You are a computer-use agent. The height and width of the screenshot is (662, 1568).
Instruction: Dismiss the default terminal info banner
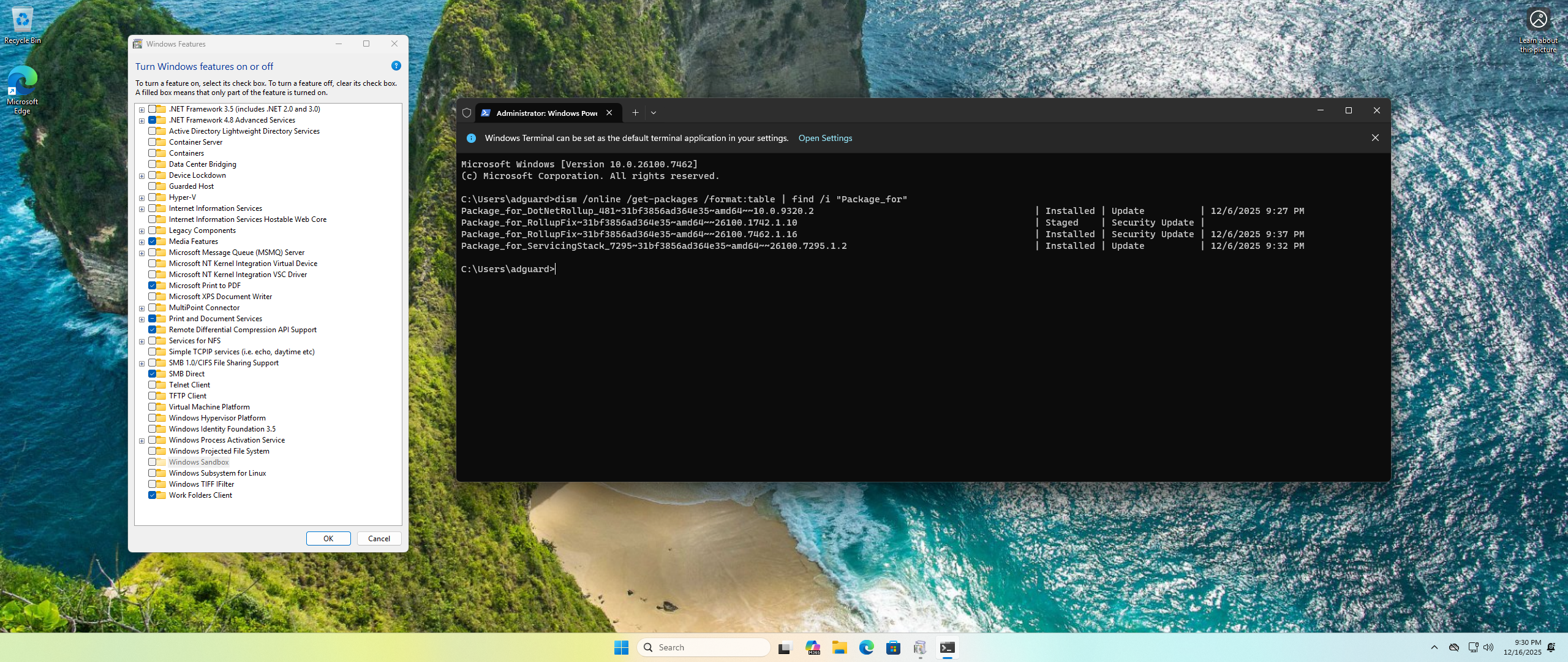point(1375,138)
